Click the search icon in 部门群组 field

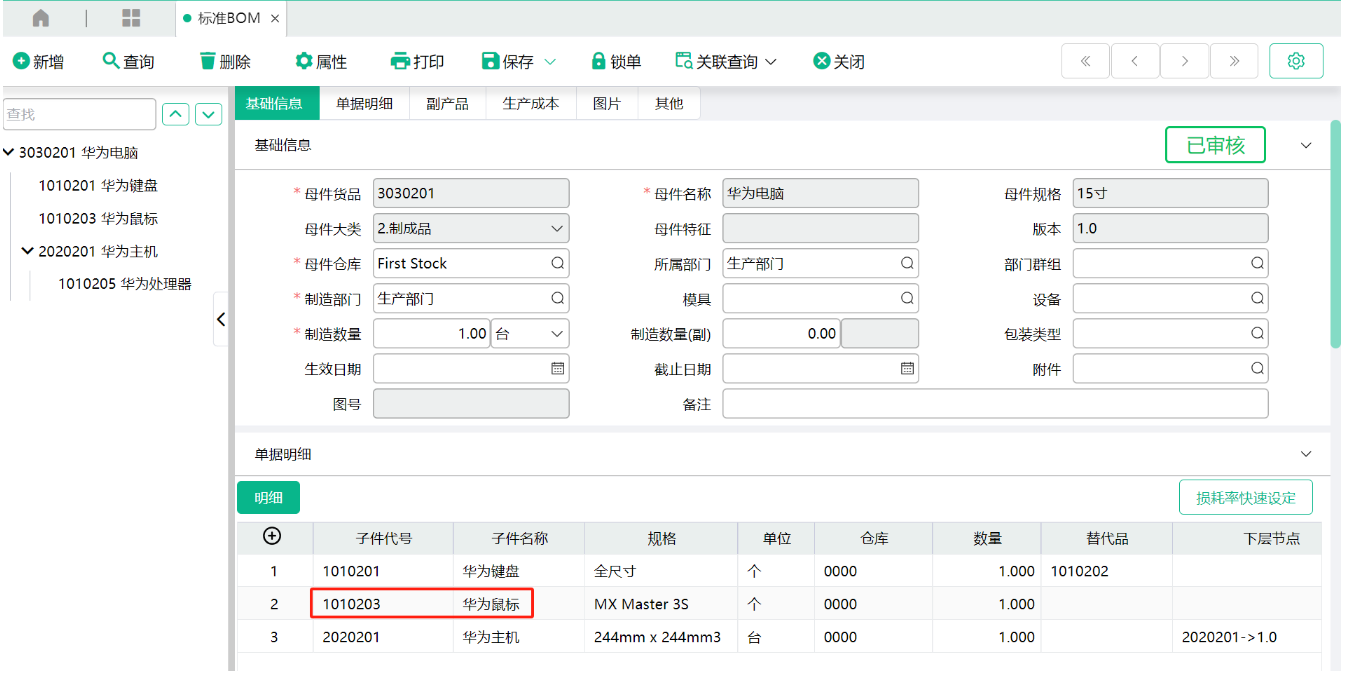tap(1257, 264)
